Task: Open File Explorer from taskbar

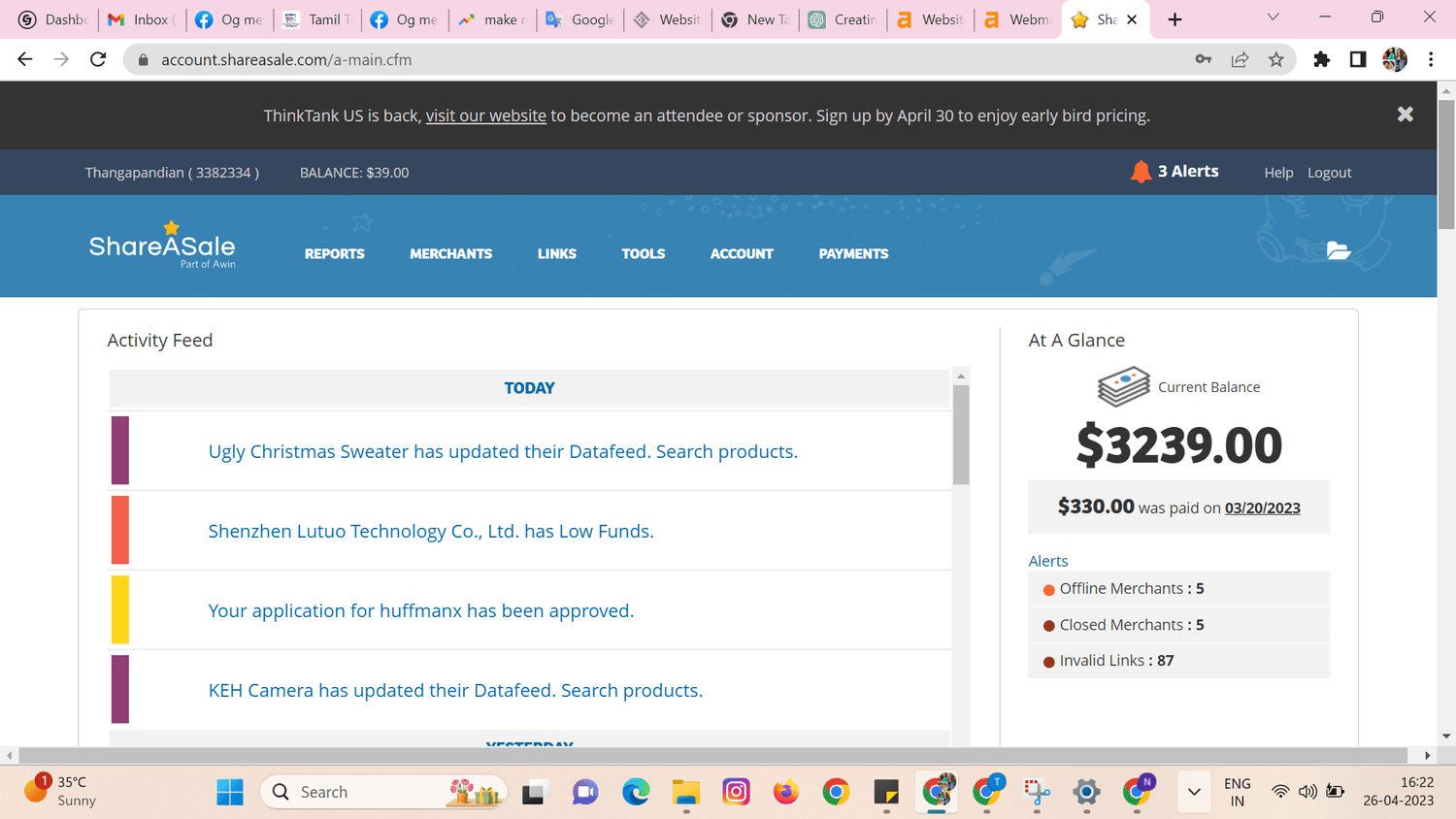Action: coord(686,792)
